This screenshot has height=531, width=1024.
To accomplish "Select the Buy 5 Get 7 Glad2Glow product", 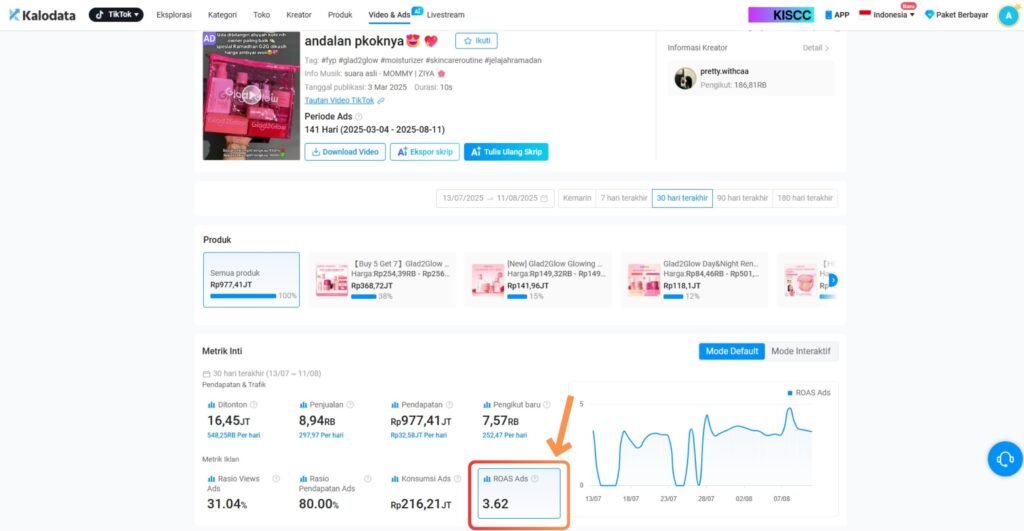I will 383,280.
